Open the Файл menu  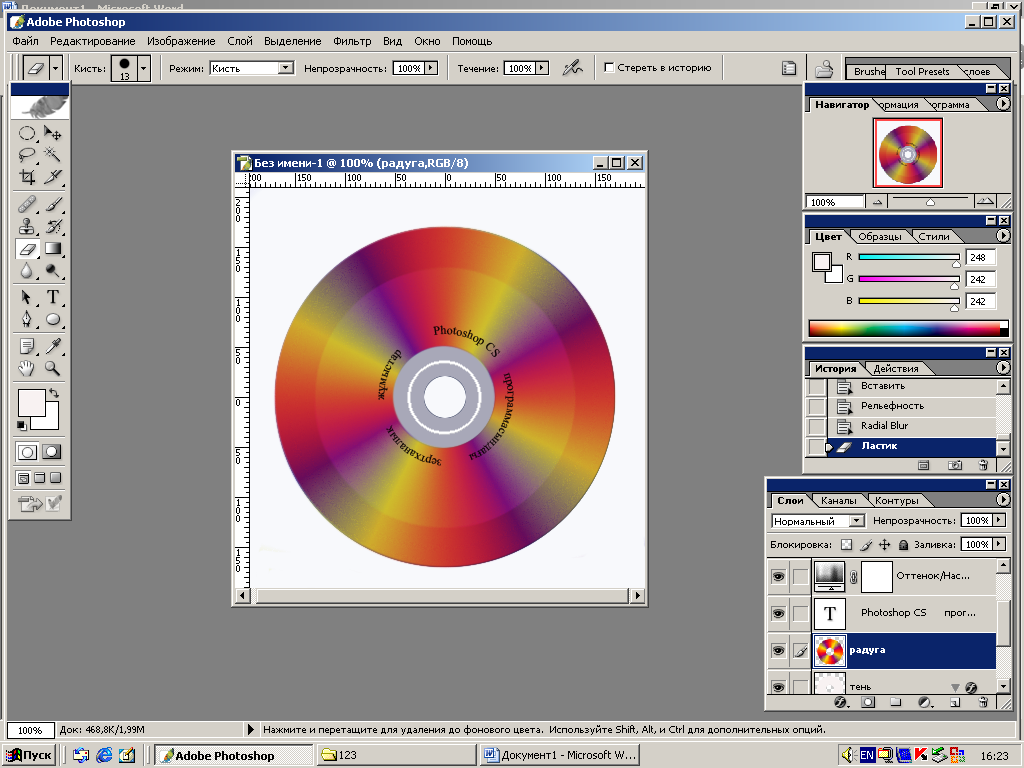click(25, 41)
